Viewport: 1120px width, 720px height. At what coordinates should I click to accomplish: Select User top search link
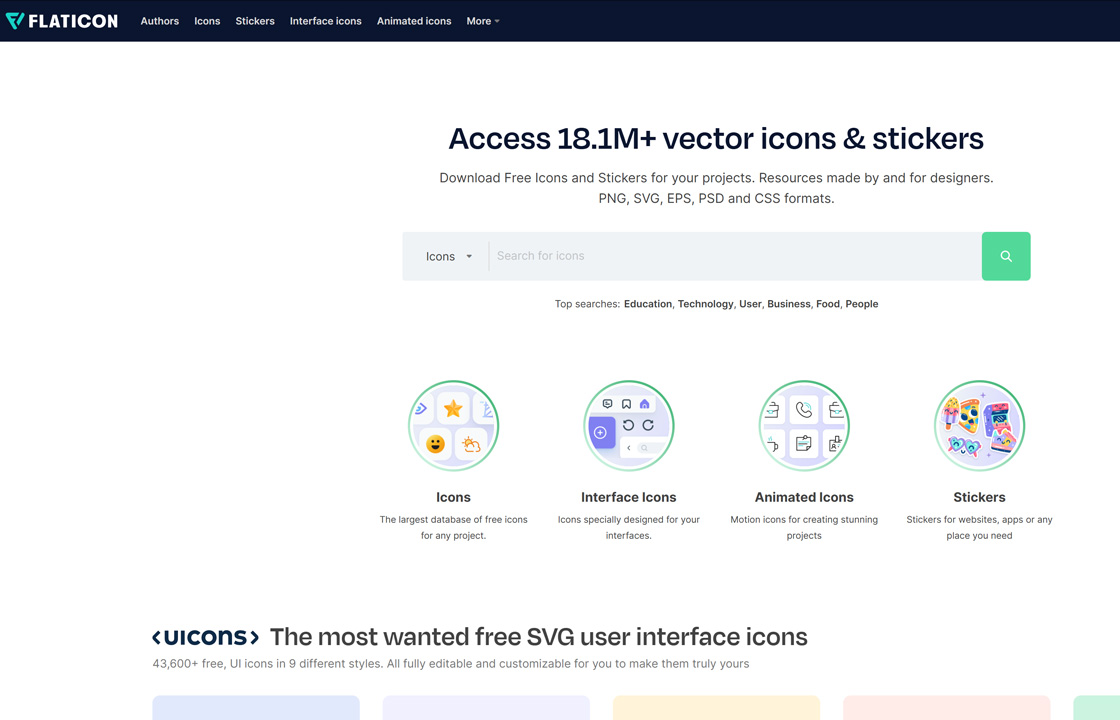(750, 304)
